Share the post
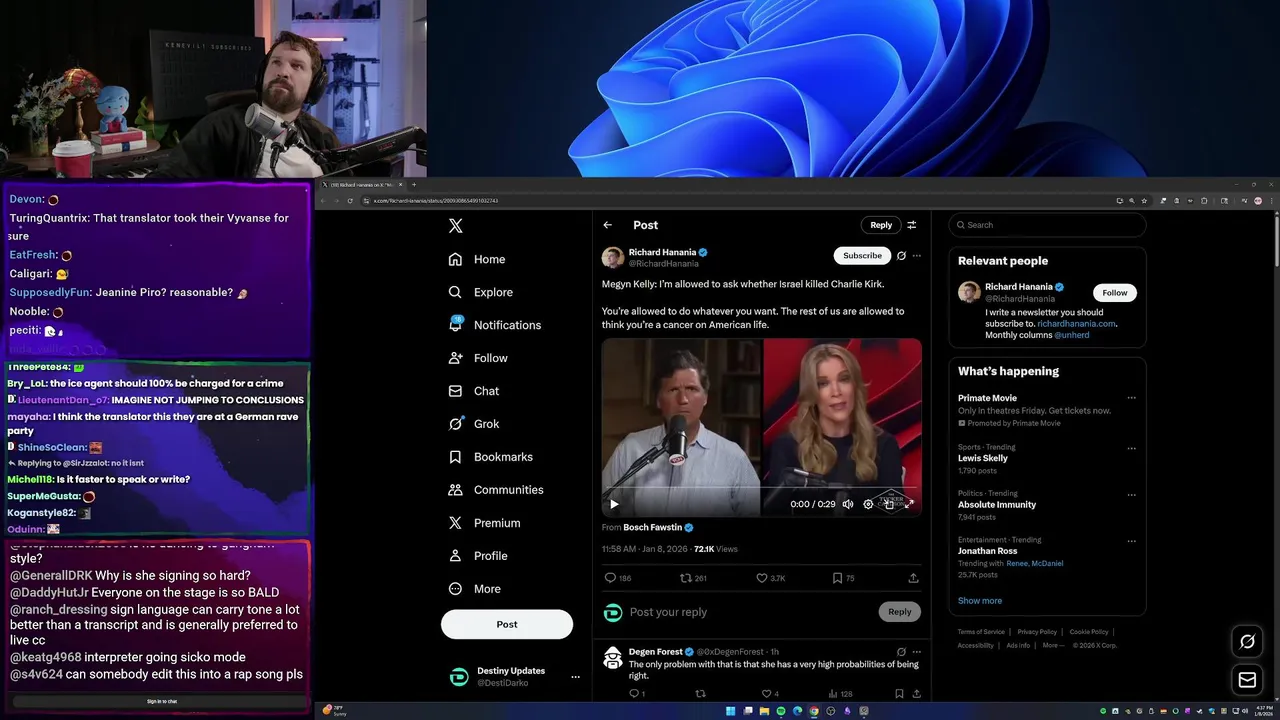Viewport: 1280px width, 720px height. click(913, 578)
